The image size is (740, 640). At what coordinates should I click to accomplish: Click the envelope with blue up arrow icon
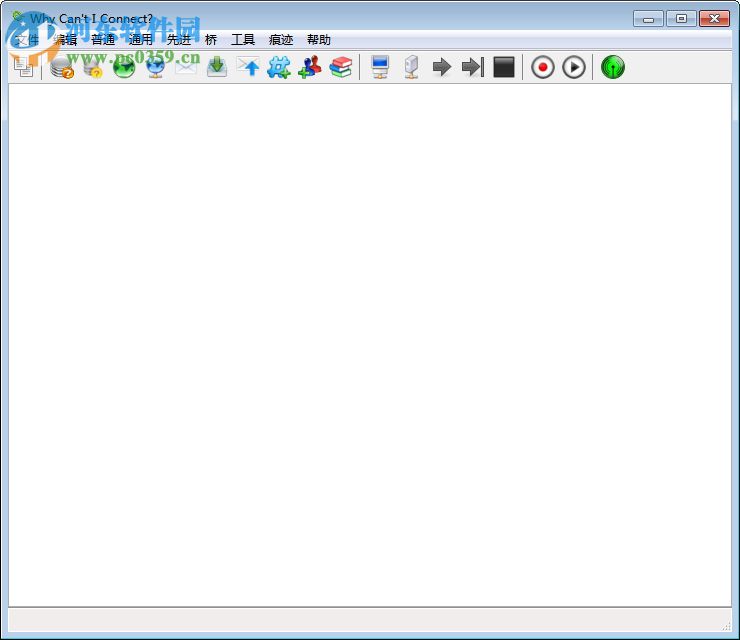(248, 67)
